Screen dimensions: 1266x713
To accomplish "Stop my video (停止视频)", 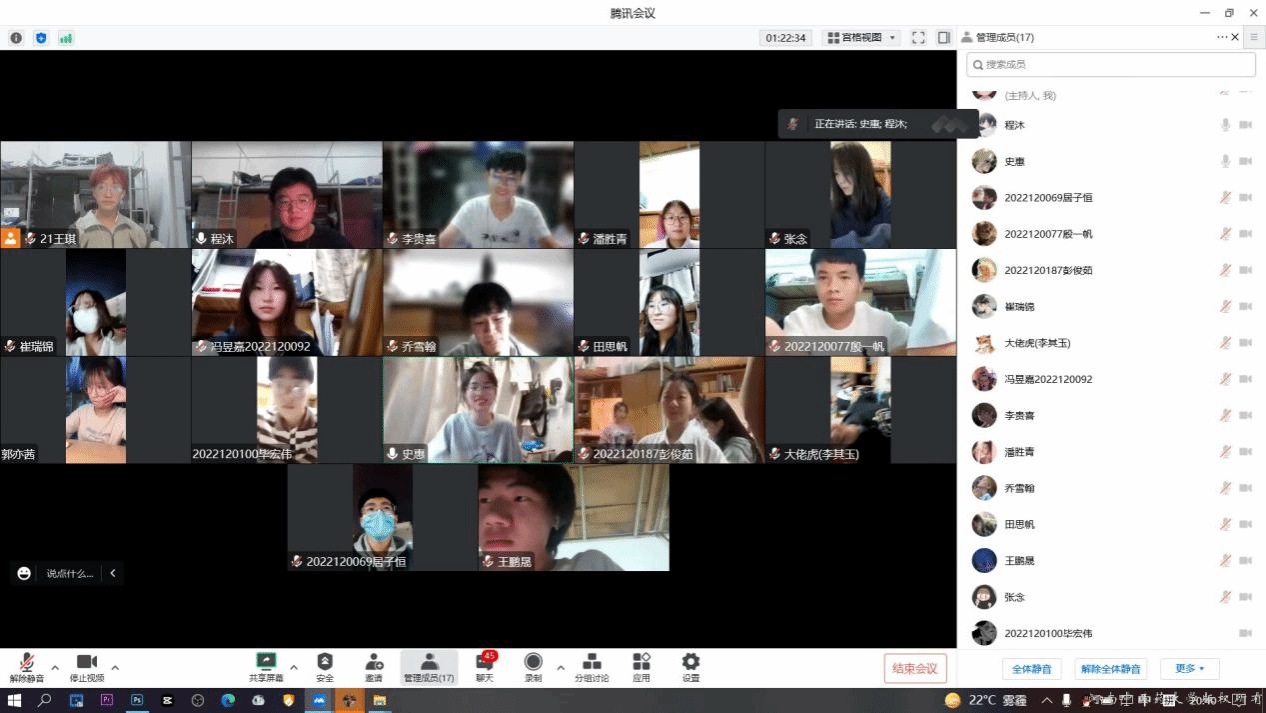I will point(87,667).
